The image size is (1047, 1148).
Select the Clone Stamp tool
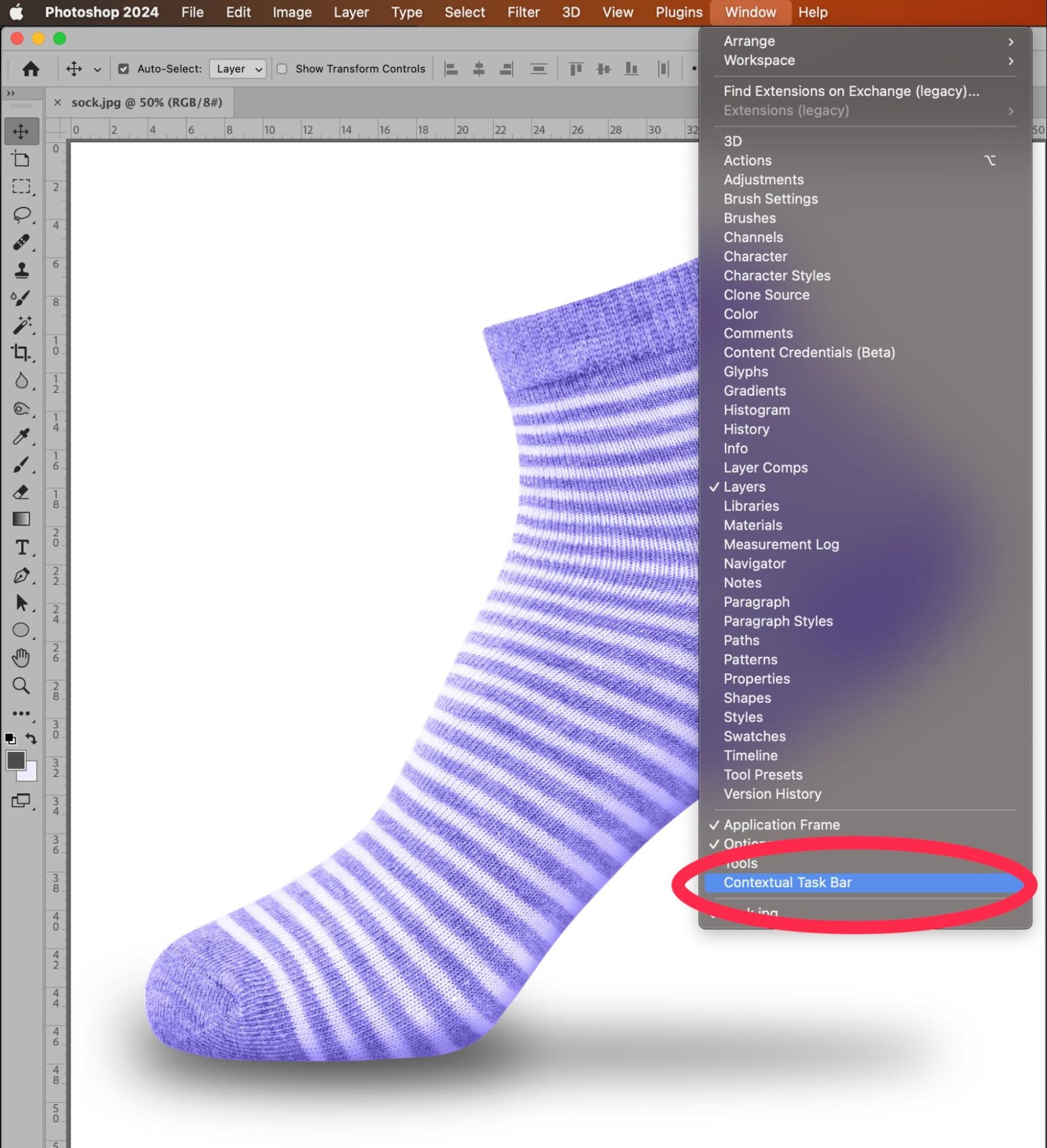coord(21,270)
